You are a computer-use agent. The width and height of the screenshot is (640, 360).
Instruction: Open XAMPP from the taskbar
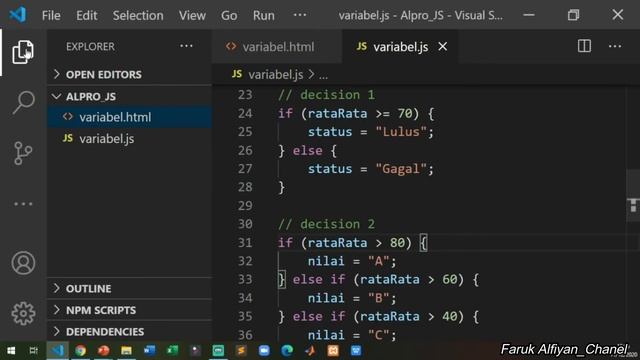333,351
